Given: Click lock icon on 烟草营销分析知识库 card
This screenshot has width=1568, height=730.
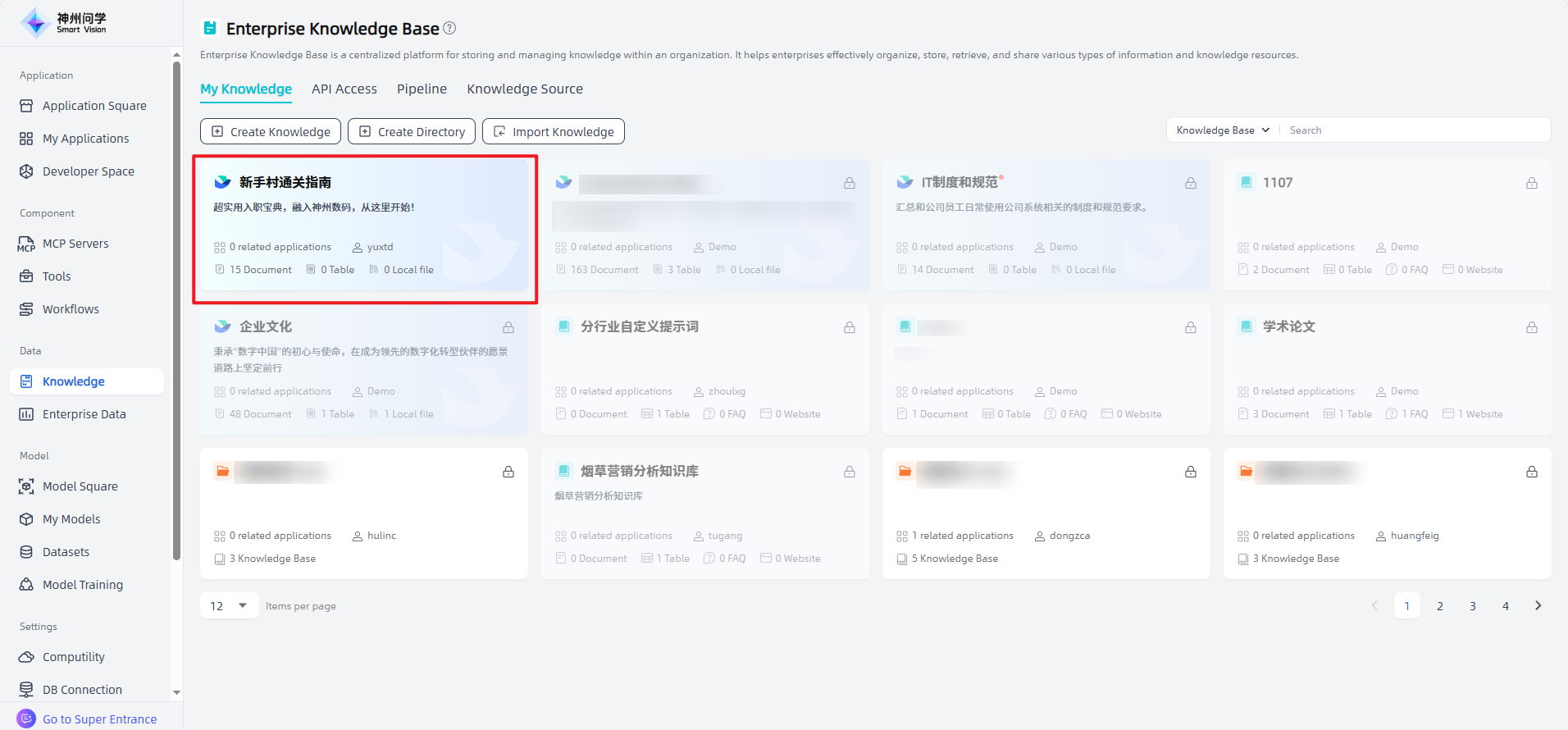Looking at the screenshot, I should click(850, 472).
